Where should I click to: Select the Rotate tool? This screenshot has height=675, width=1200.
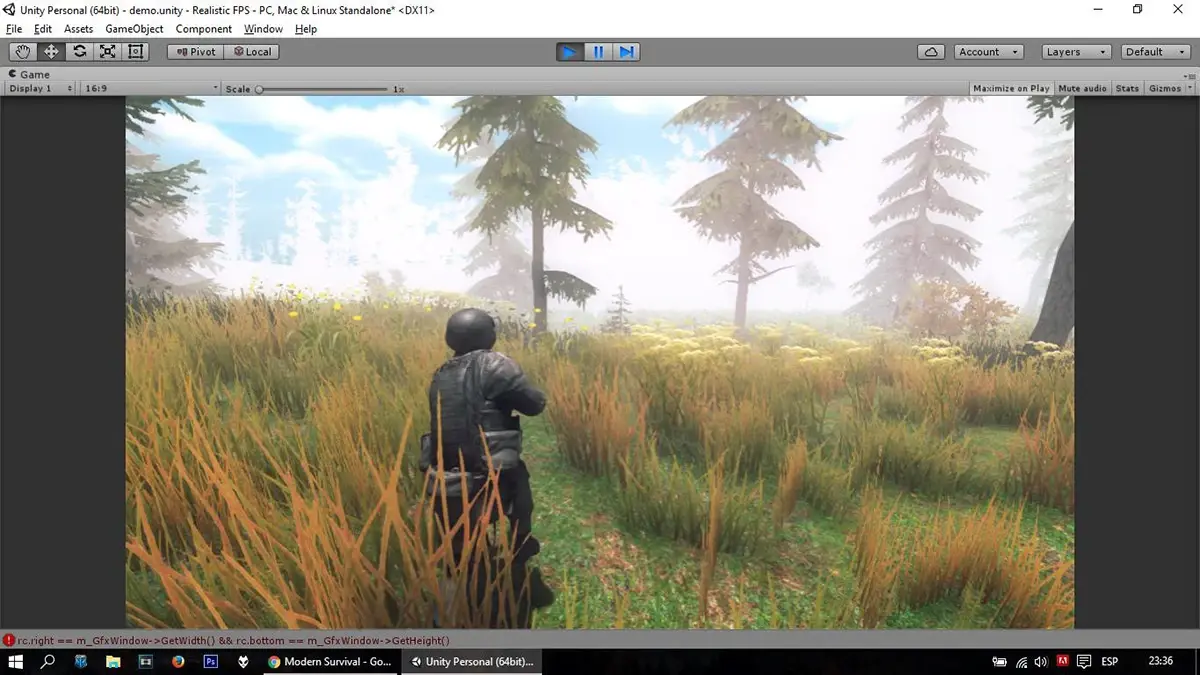click(79, 52)
